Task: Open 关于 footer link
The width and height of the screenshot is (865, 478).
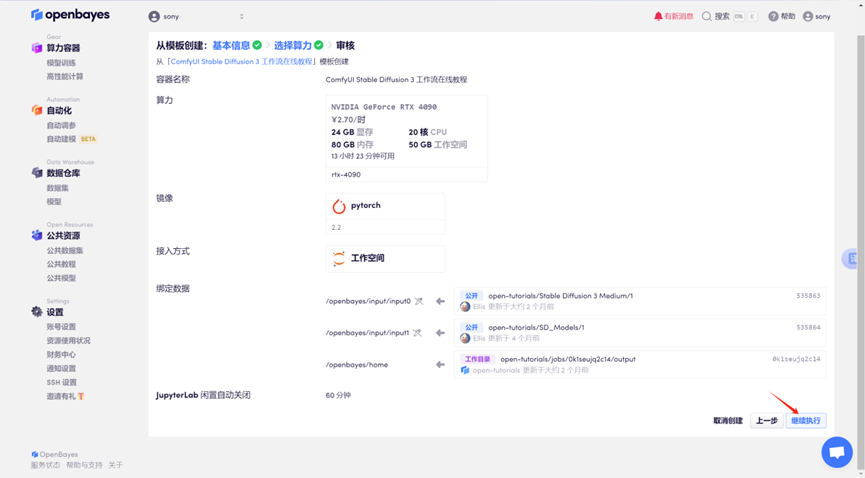Action: pyautogui.click(x=115, y=465)
